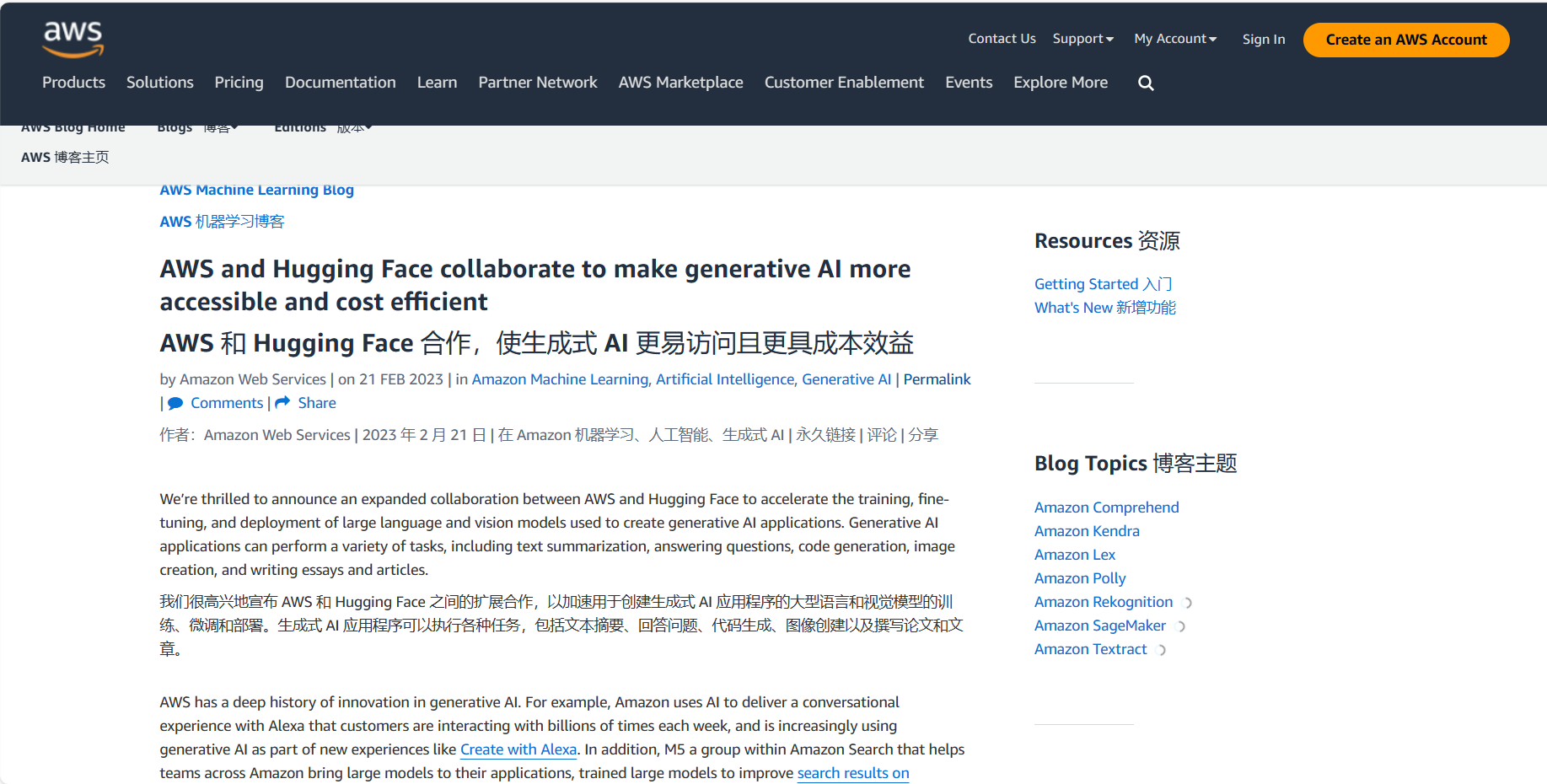Select the Customer Enablement menu item

[844, 83]
